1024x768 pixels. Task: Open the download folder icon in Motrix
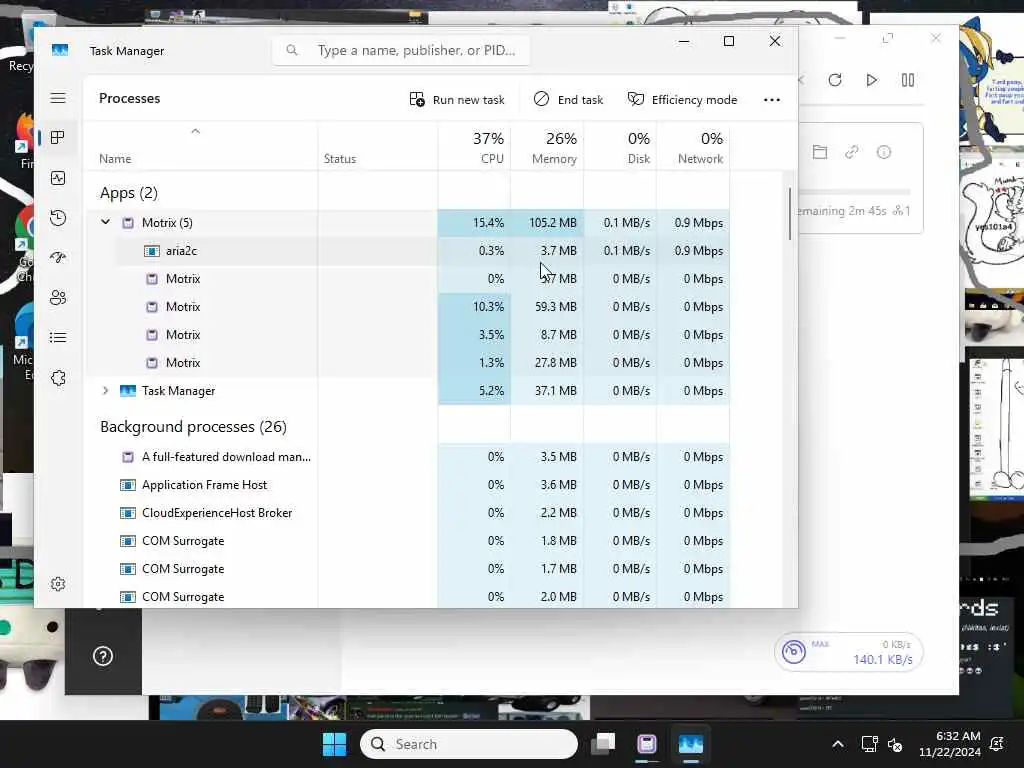pos(820,152)
